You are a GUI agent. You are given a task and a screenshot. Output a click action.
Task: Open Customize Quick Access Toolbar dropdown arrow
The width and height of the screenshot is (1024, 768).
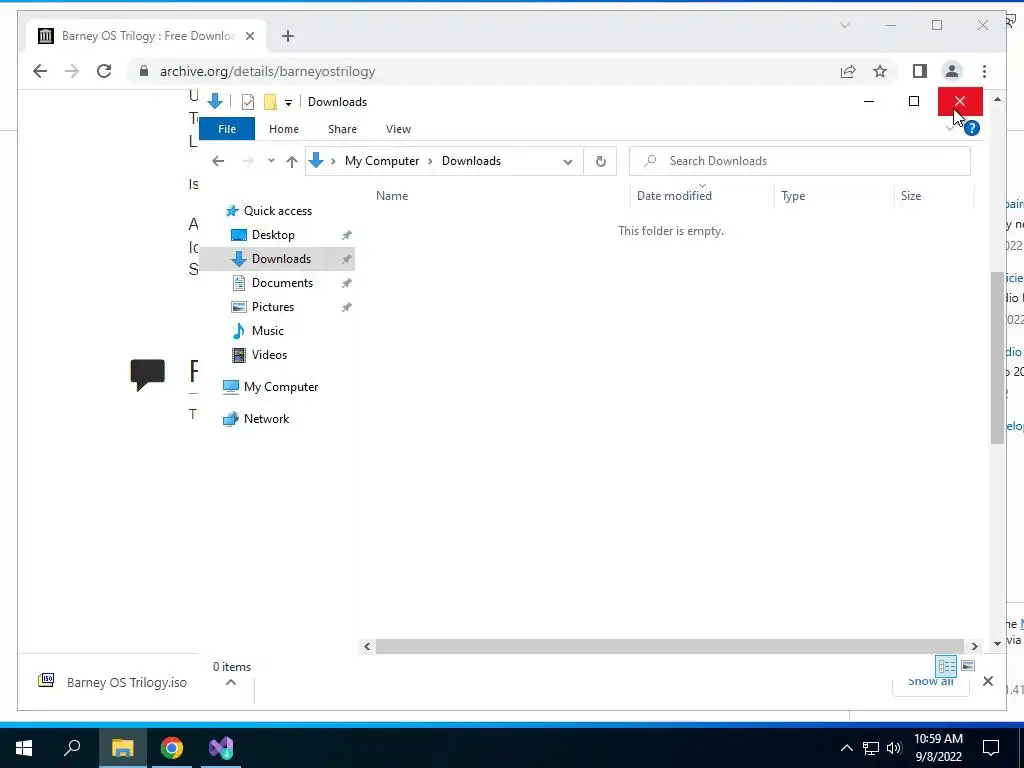288,103
